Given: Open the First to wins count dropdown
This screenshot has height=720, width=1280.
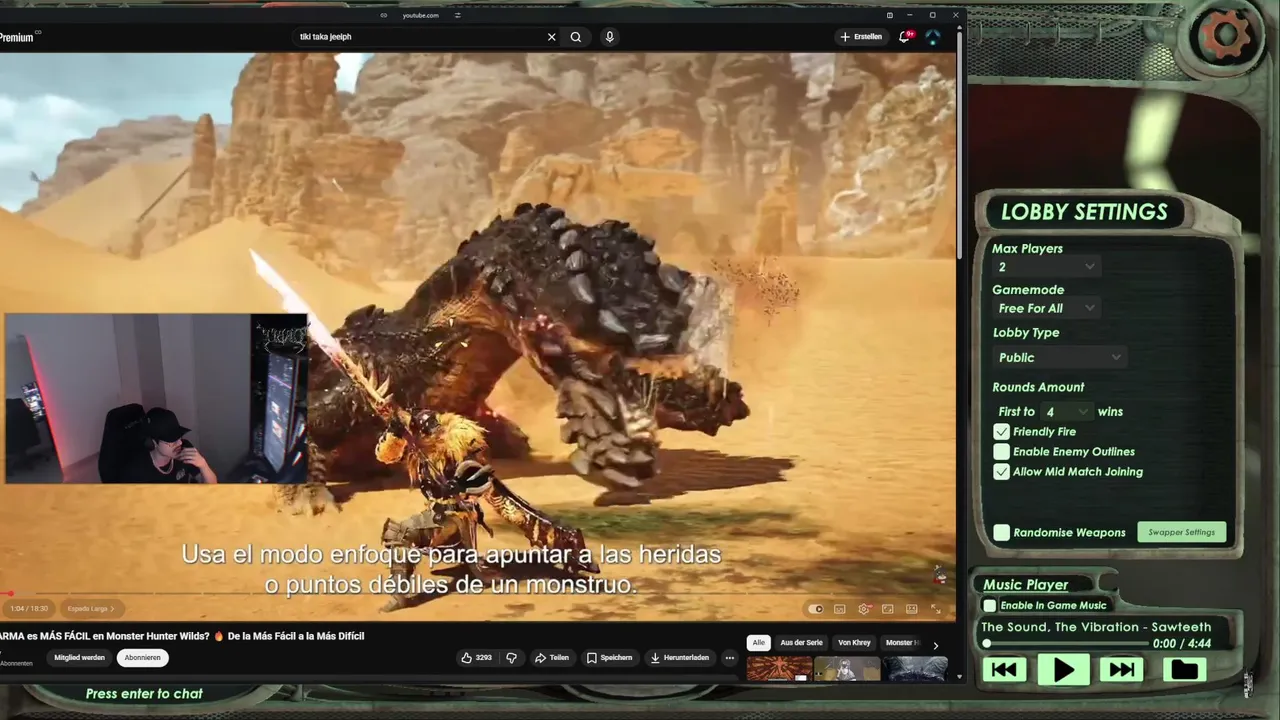Looking at the screenshot, I should (x=1066, y=412).
